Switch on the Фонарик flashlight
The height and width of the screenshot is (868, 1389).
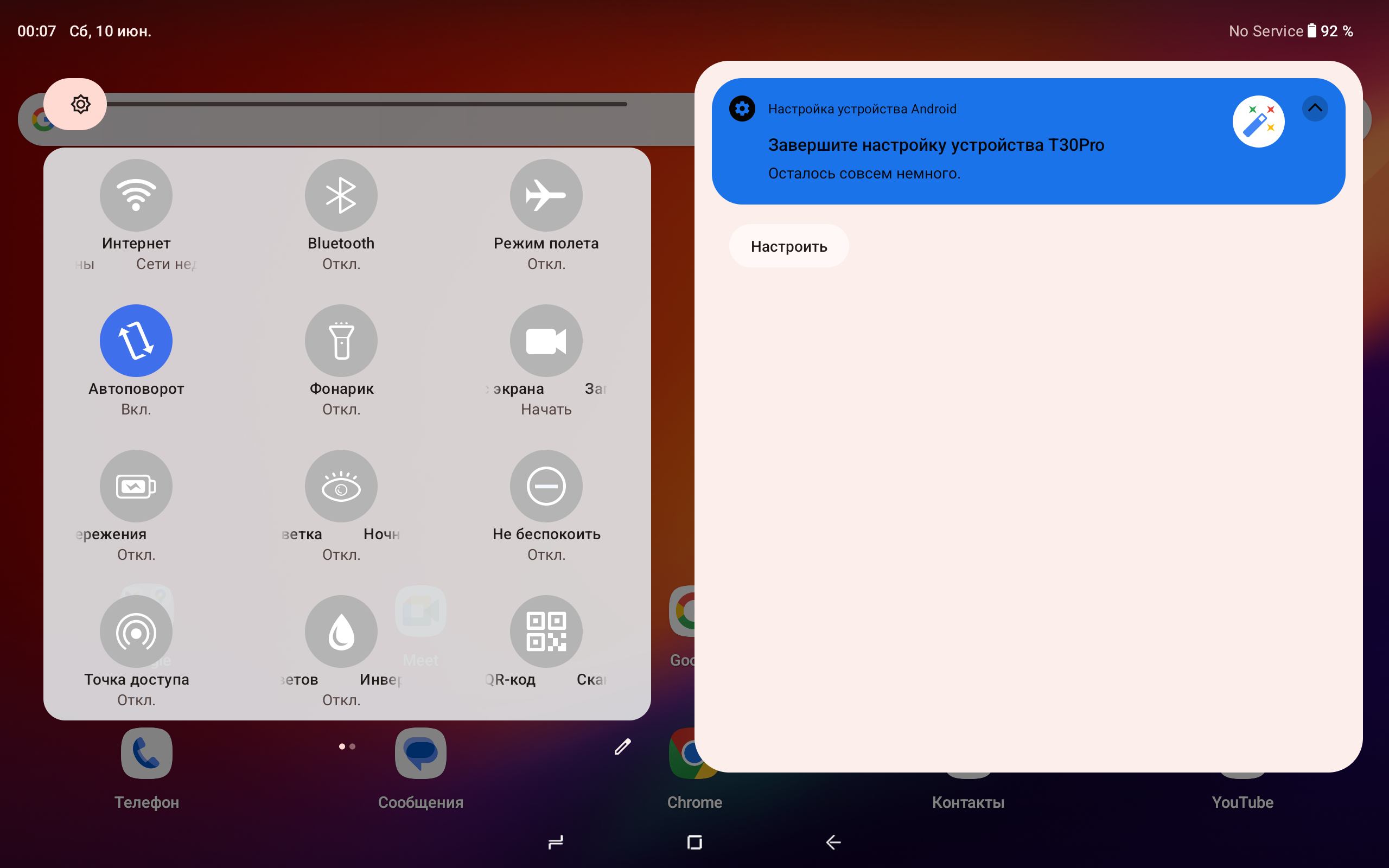(341, 341)
